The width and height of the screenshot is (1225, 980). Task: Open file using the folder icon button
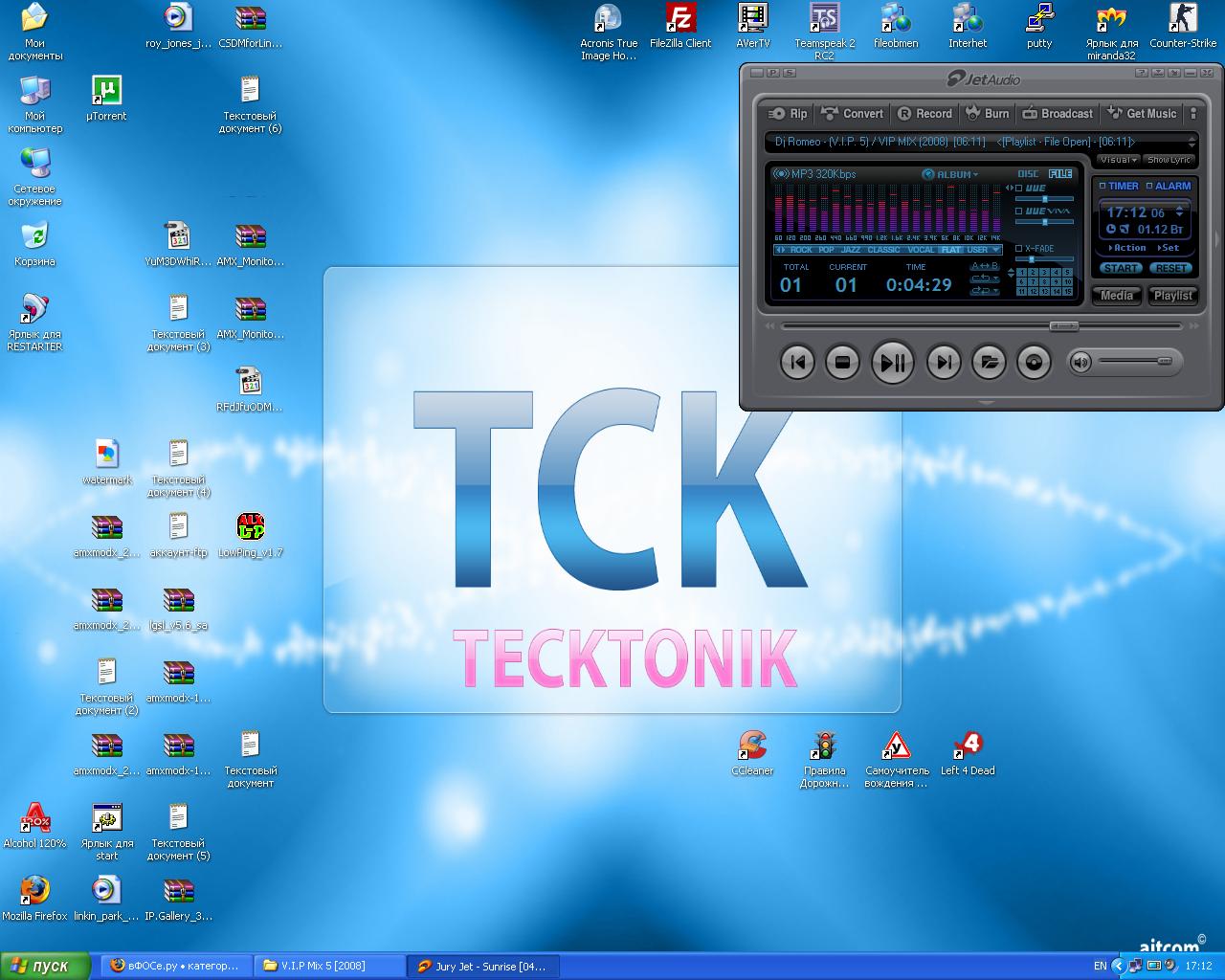[x=989, y=363]
